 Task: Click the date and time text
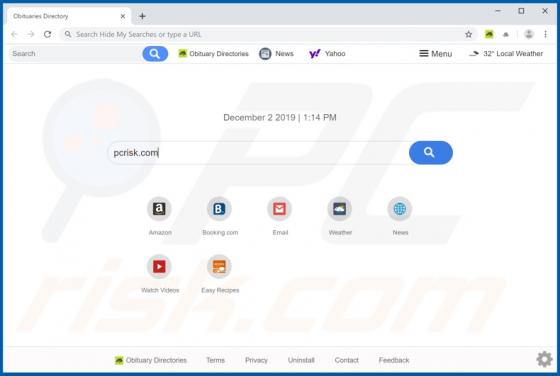[x=280, y=117]
